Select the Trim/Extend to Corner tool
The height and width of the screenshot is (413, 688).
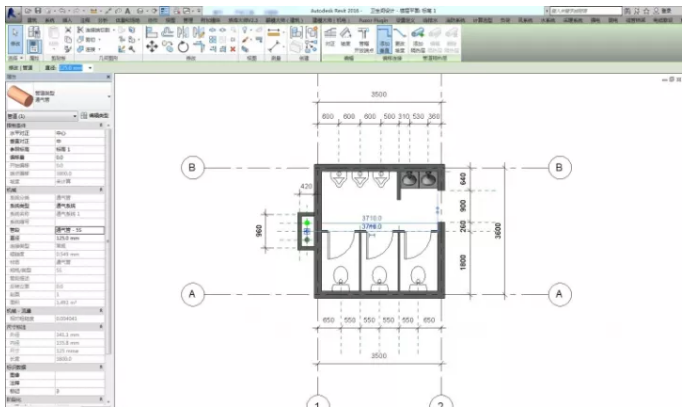[199, 47]
